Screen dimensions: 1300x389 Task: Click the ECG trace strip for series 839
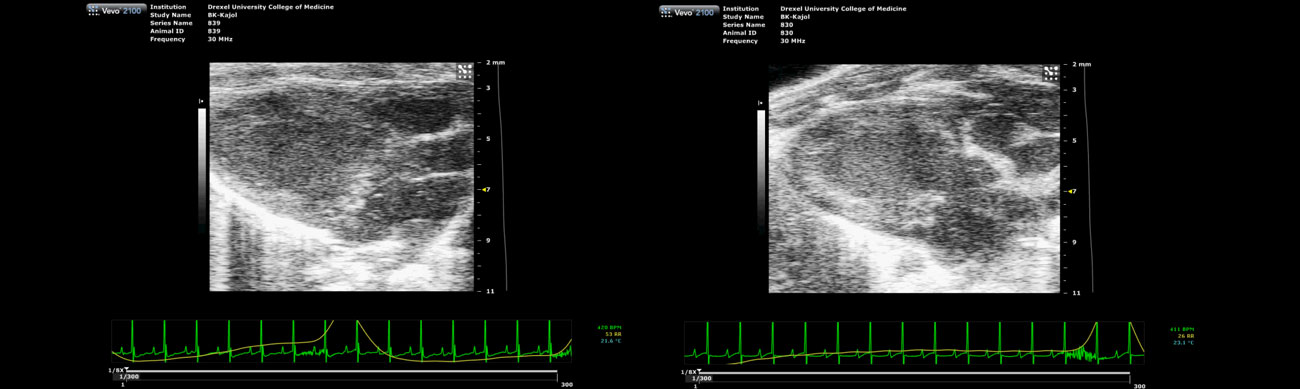(341, 341)
